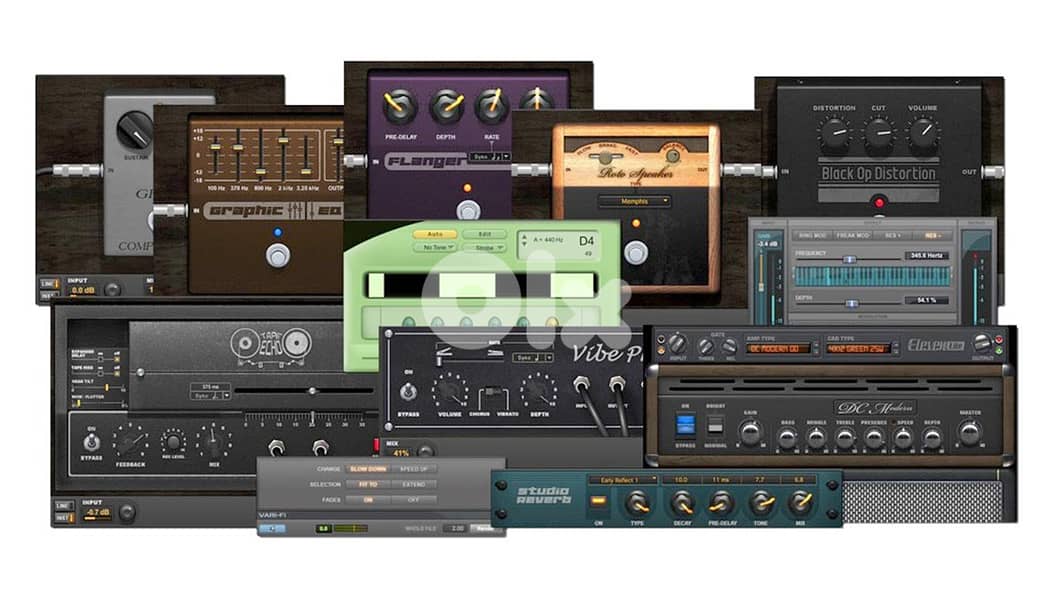Toggle the Studio Reverb On button
This screenshot has width=1053, height=600.
(x=598, y=501)
